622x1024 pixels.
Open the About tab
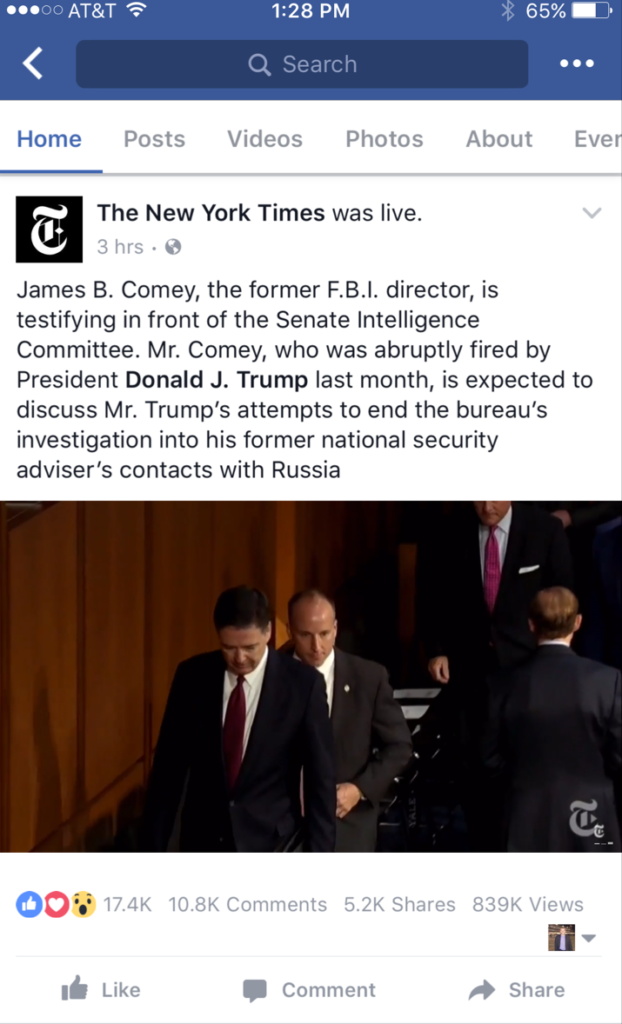click(x=499, y=139)
